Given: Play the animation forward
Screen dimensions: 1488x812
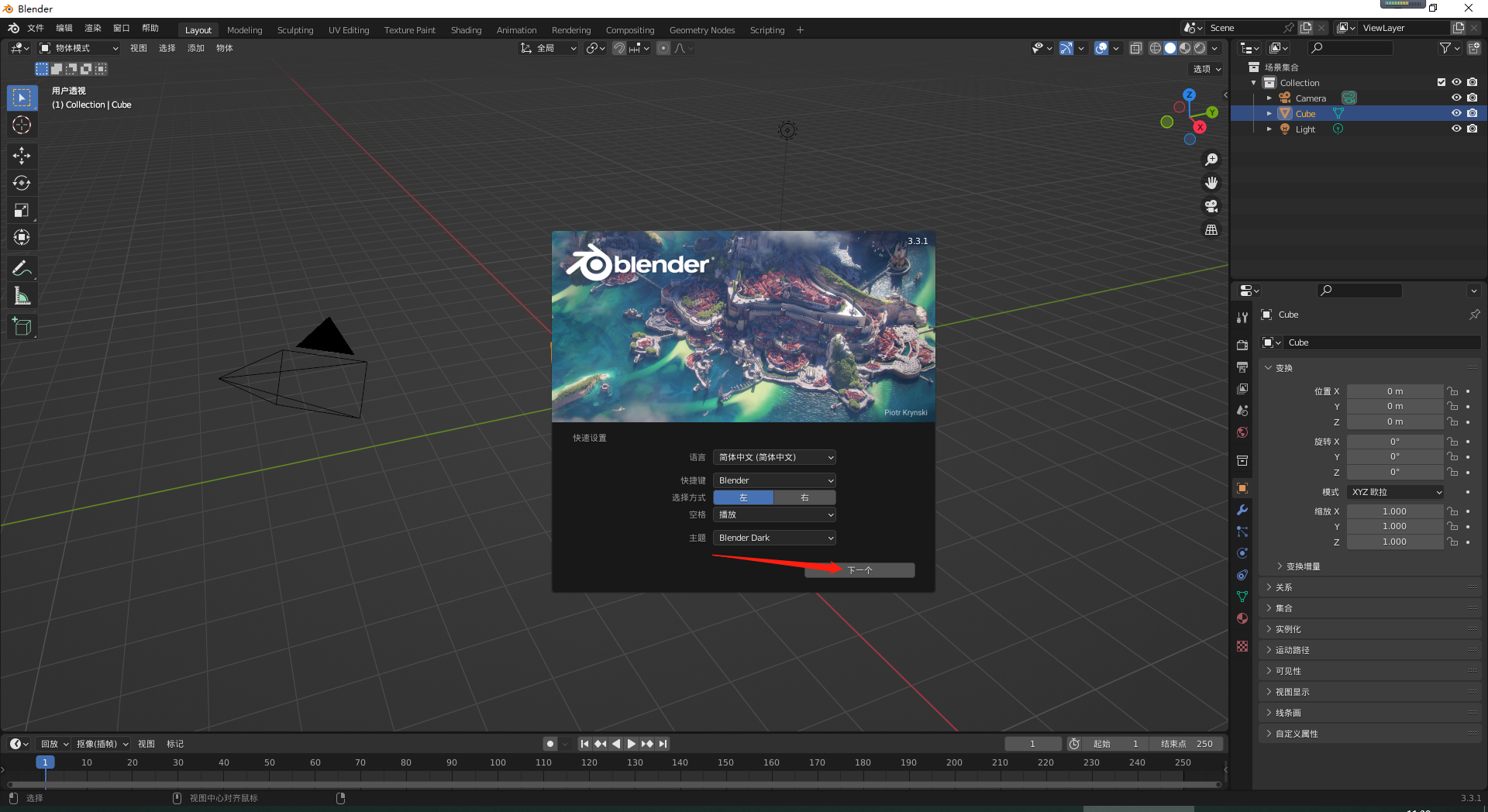Looking at the screenshot, I should (x=632, y=744).
